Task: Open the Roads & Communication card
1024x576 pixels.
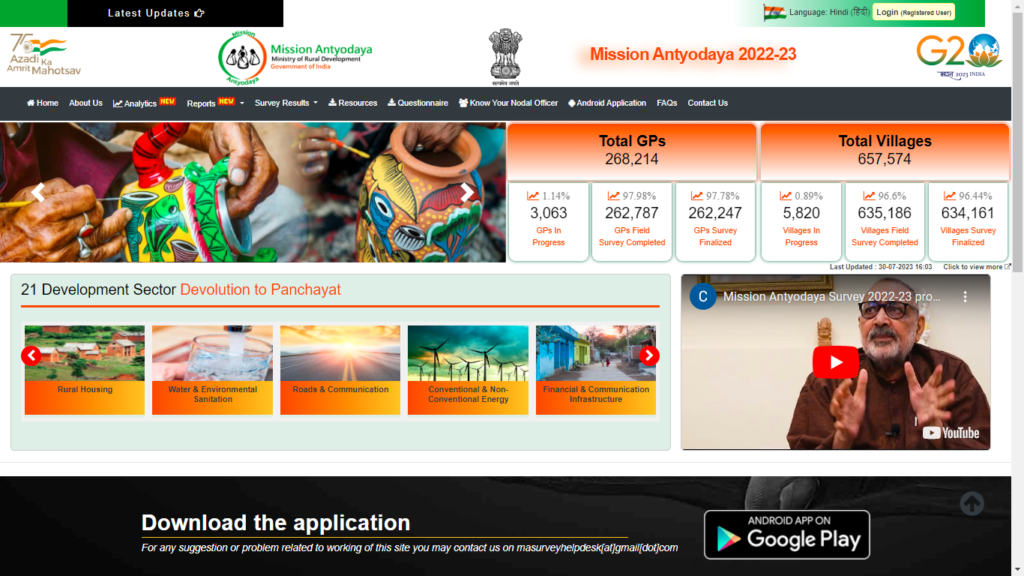Action: point(340,370)
